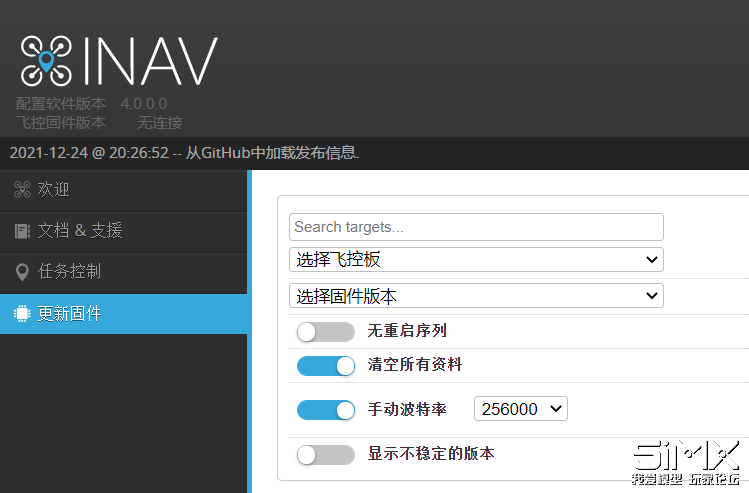
Task: Click the 文档 & 支援 book icon
Action: [x=22, y=231]
